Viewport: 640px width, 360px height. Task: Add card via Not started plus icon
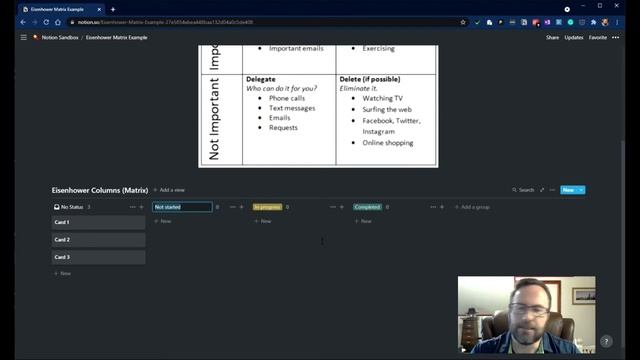point(242,207)
